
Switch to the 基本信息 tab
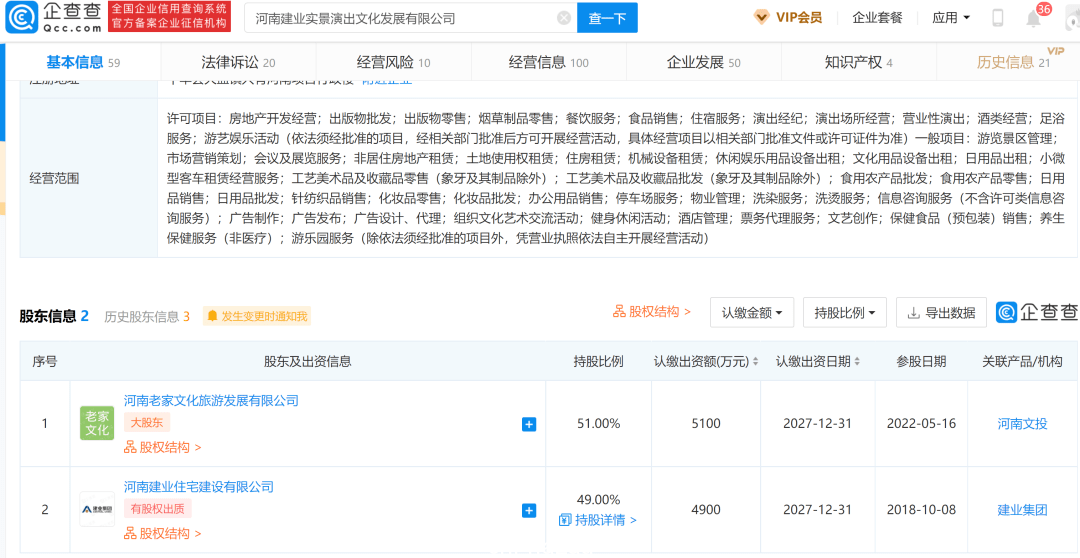click(83, 63)
